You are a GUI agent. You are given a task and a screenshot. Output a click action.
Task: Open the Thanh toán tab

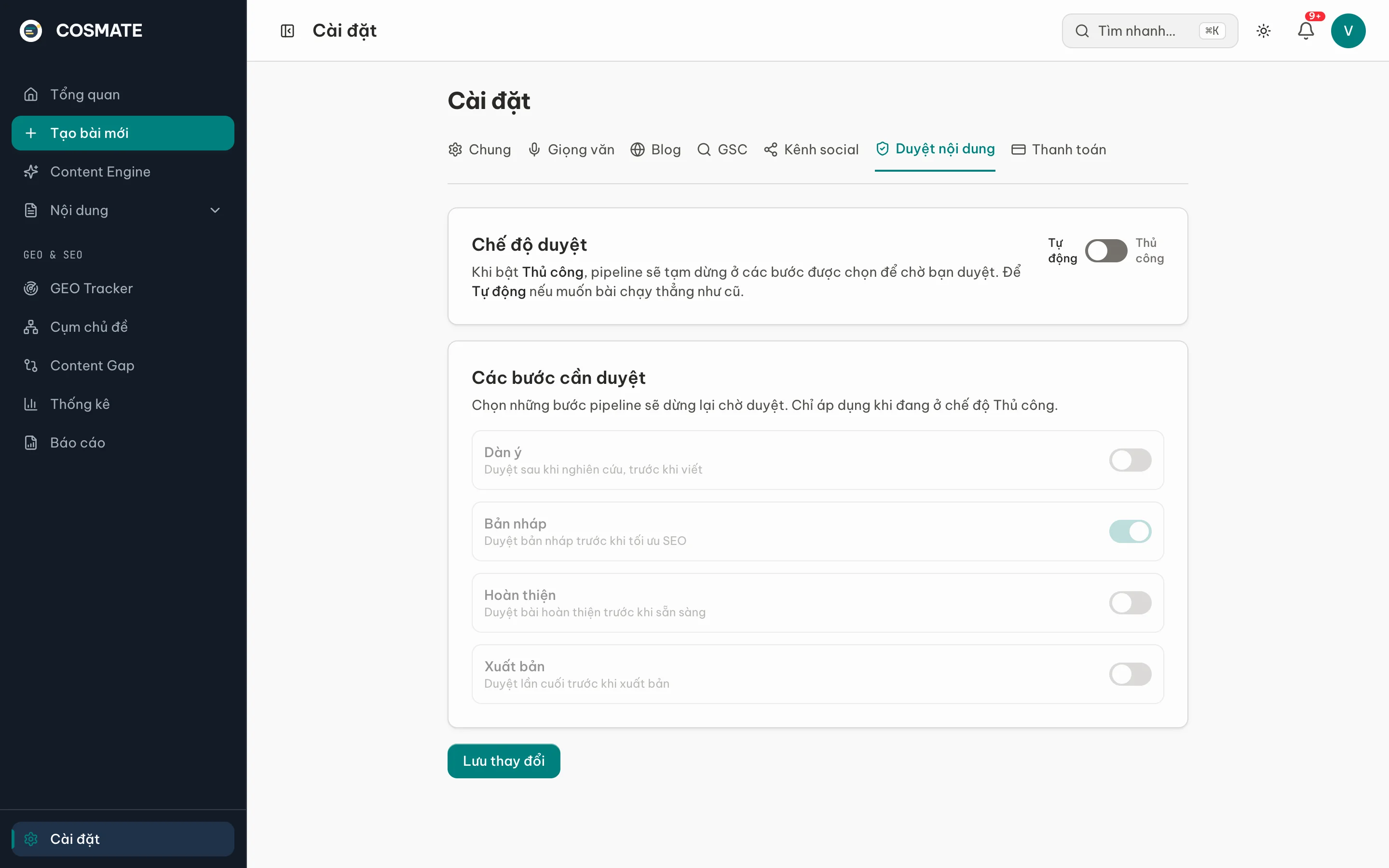click(x=1059, y=149)
